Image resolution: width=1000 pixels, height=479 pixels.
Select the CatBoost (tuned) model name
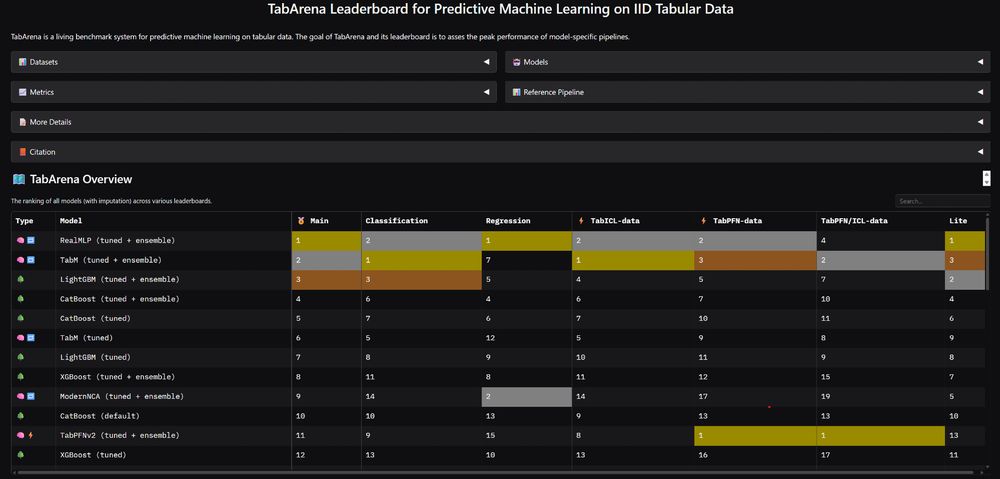click(96, 318)
